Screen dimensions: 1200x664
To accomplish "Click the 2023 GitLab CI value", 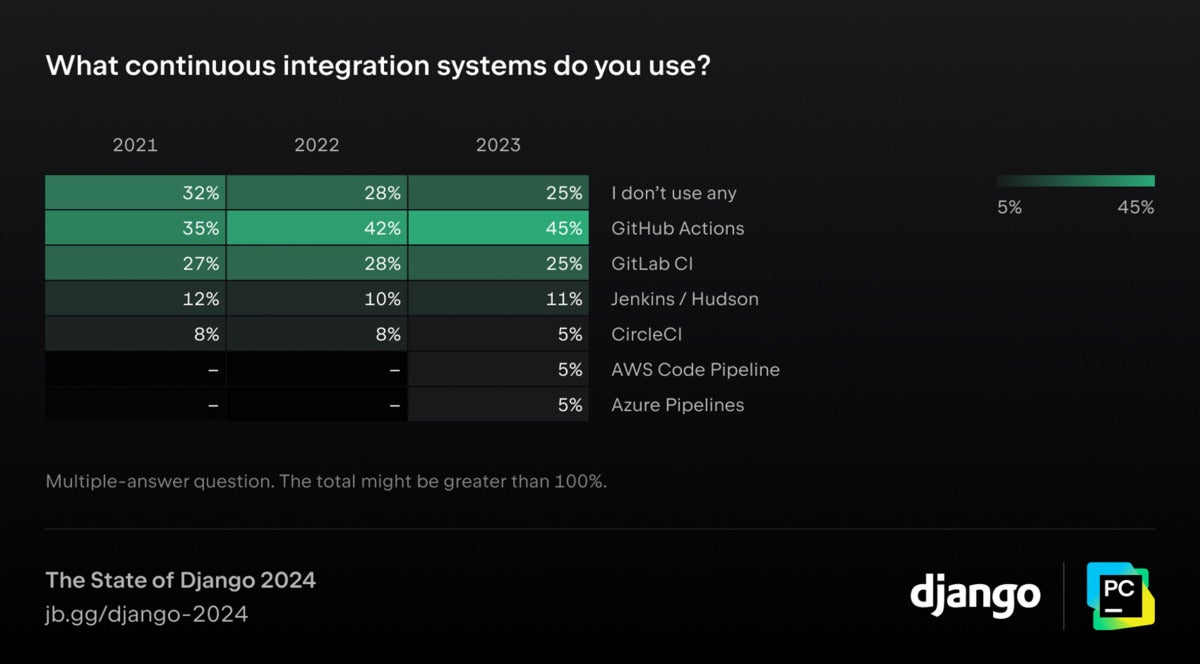I will 498,264.
